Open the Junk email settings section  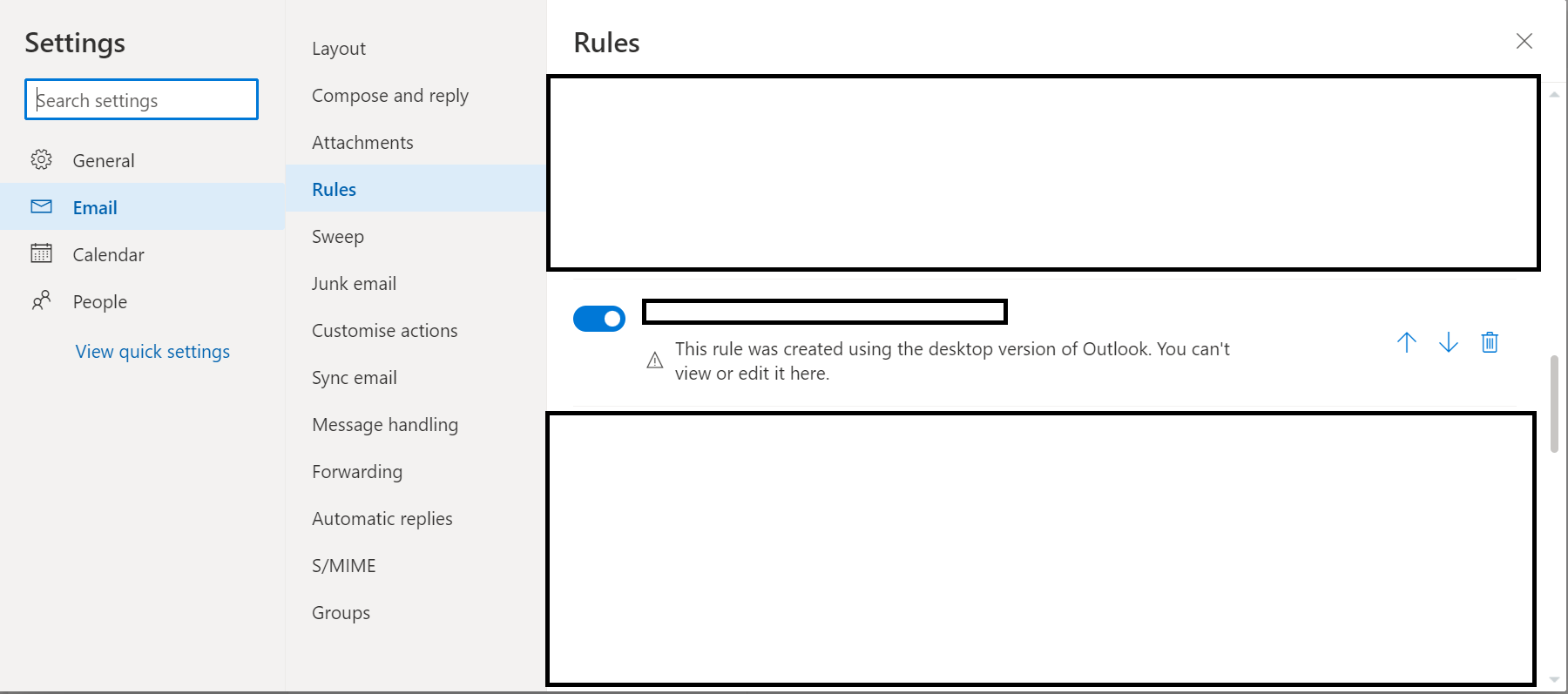[354, 283]
